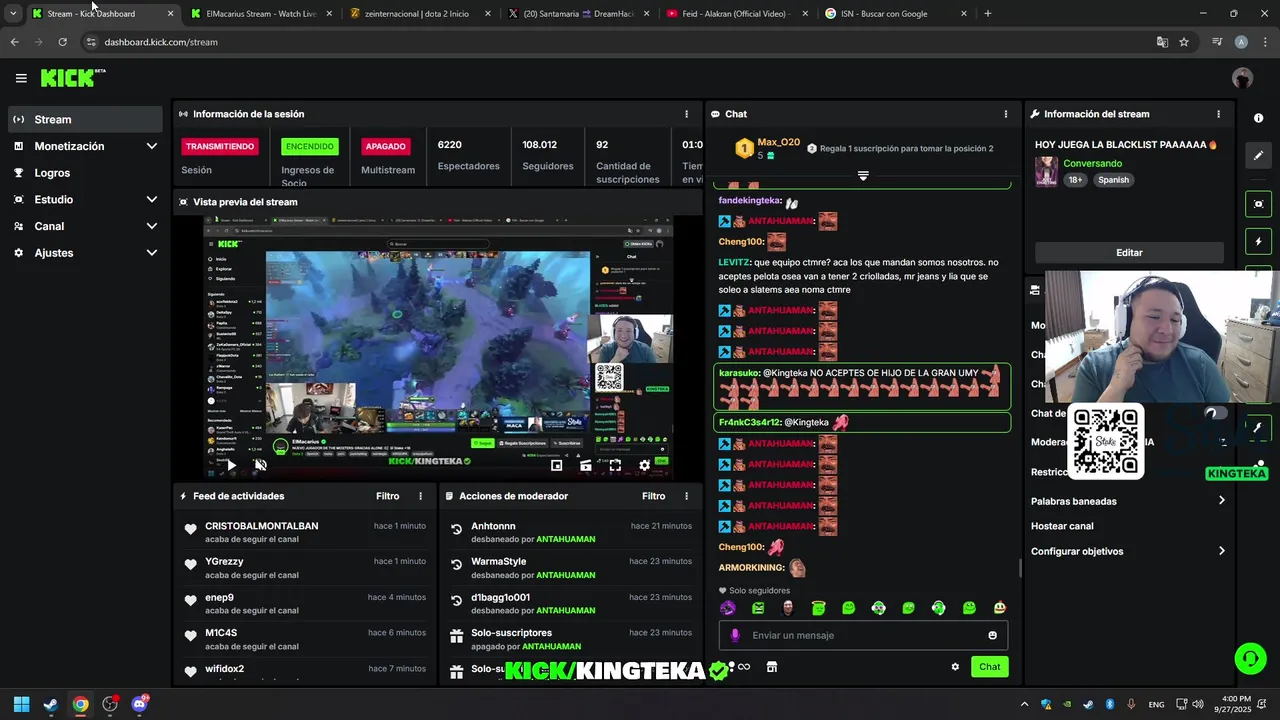The image size is (1280, 720).
Task: Open the hamburger navigation menu
Action: [x=21, y=78]
